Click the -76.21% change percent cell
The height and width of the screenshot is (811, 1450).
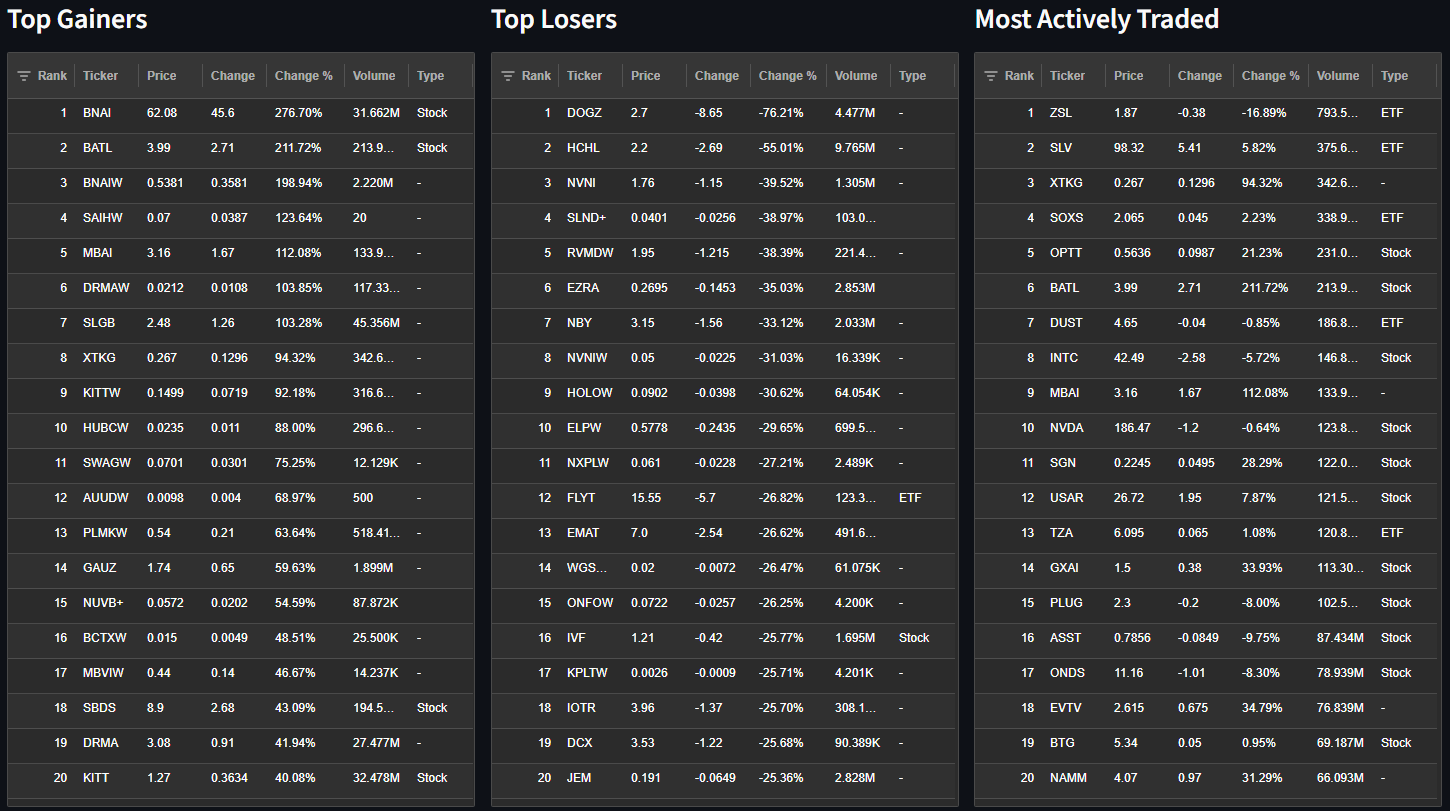[783, 113]
